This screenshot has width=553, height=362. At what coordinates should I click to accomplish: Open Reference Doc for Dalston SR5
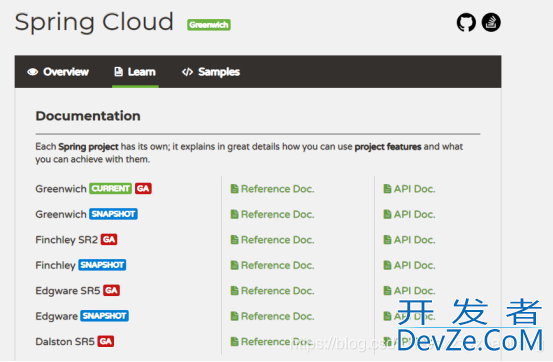tap(272, 342)
